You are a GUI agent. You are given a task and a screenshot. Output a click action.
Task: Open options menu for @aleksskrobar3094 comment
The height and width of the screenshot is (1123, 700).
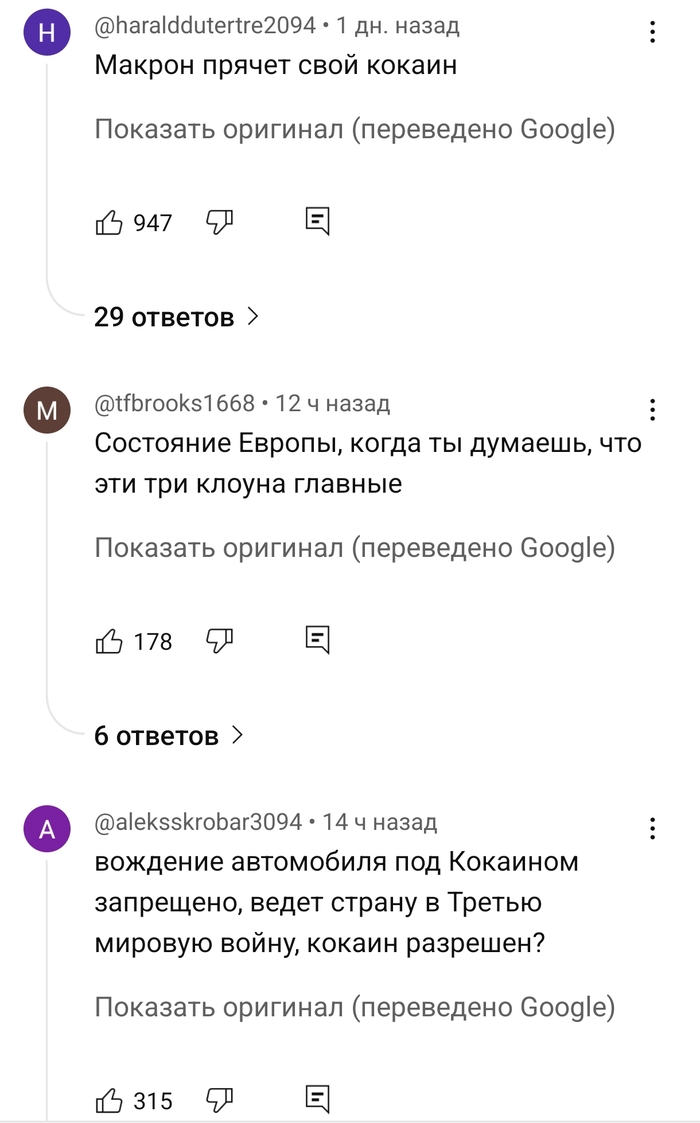[x=652, y=828]
